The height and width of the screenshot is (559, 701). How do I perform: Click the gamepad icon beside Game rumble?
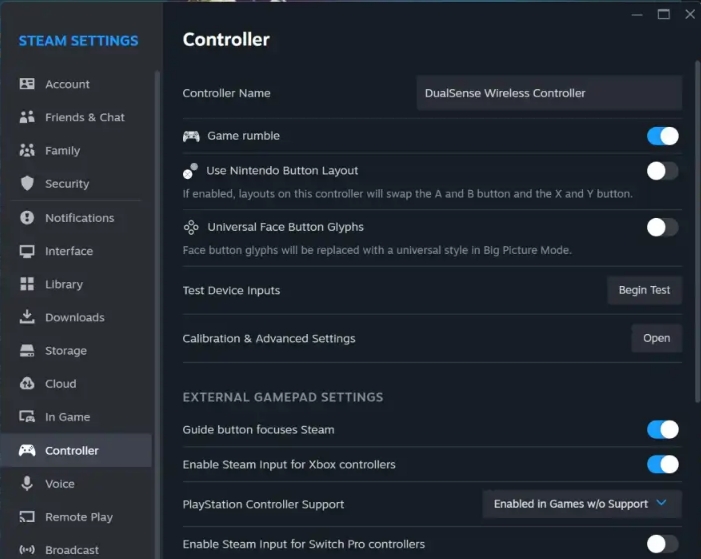coord(191,136)
